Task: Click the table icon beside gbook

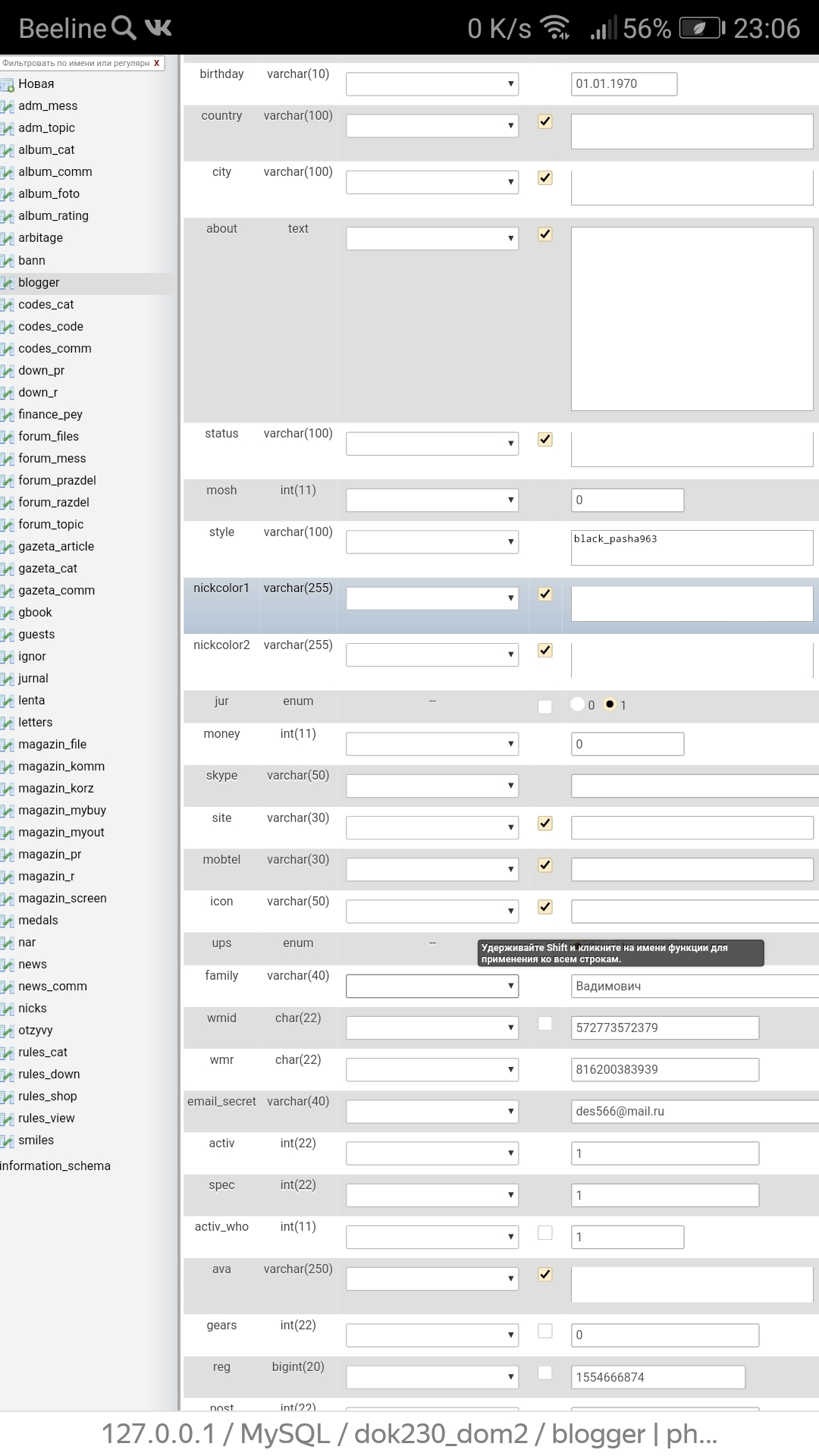Action: click(8, 613)
